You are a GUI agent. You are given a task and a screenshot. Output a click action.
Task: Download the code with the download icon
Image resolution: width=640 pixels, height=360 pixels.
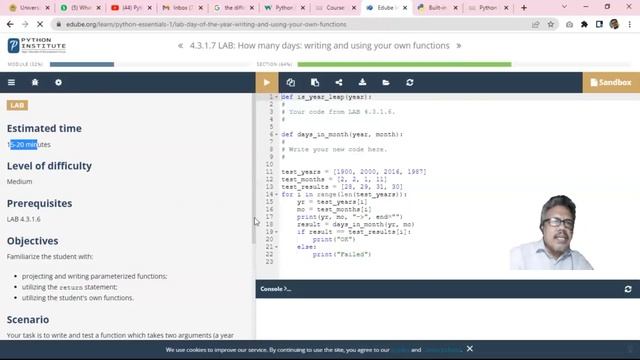[x=362, y=82]
